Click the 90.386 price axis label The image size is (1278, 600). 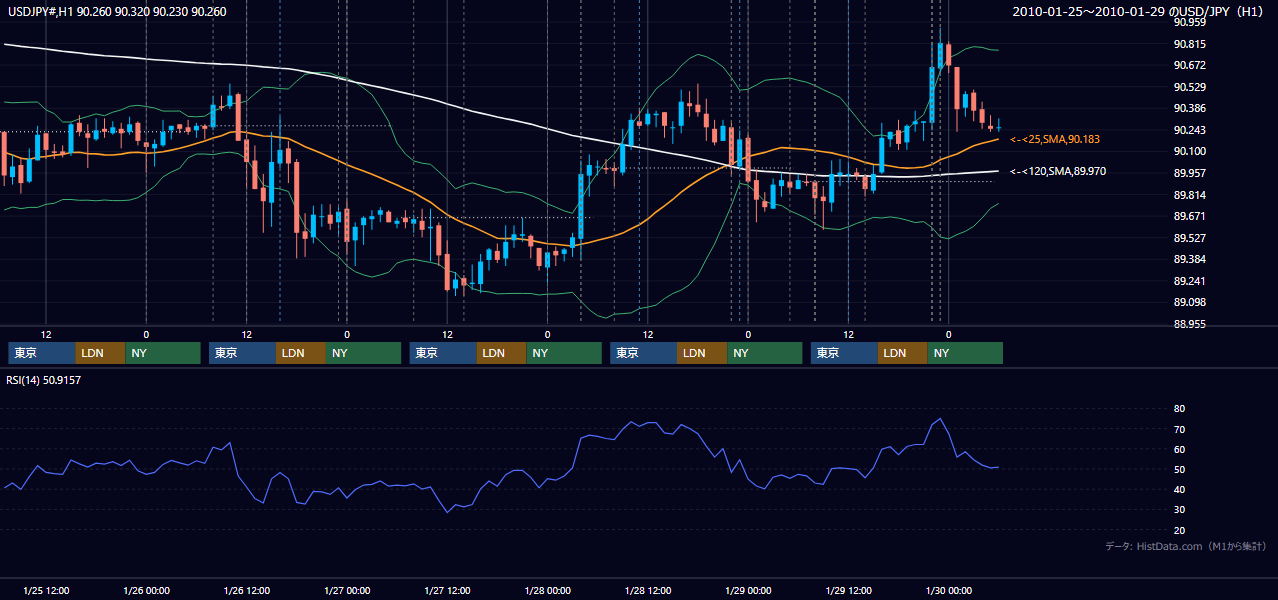(1190, 108)
